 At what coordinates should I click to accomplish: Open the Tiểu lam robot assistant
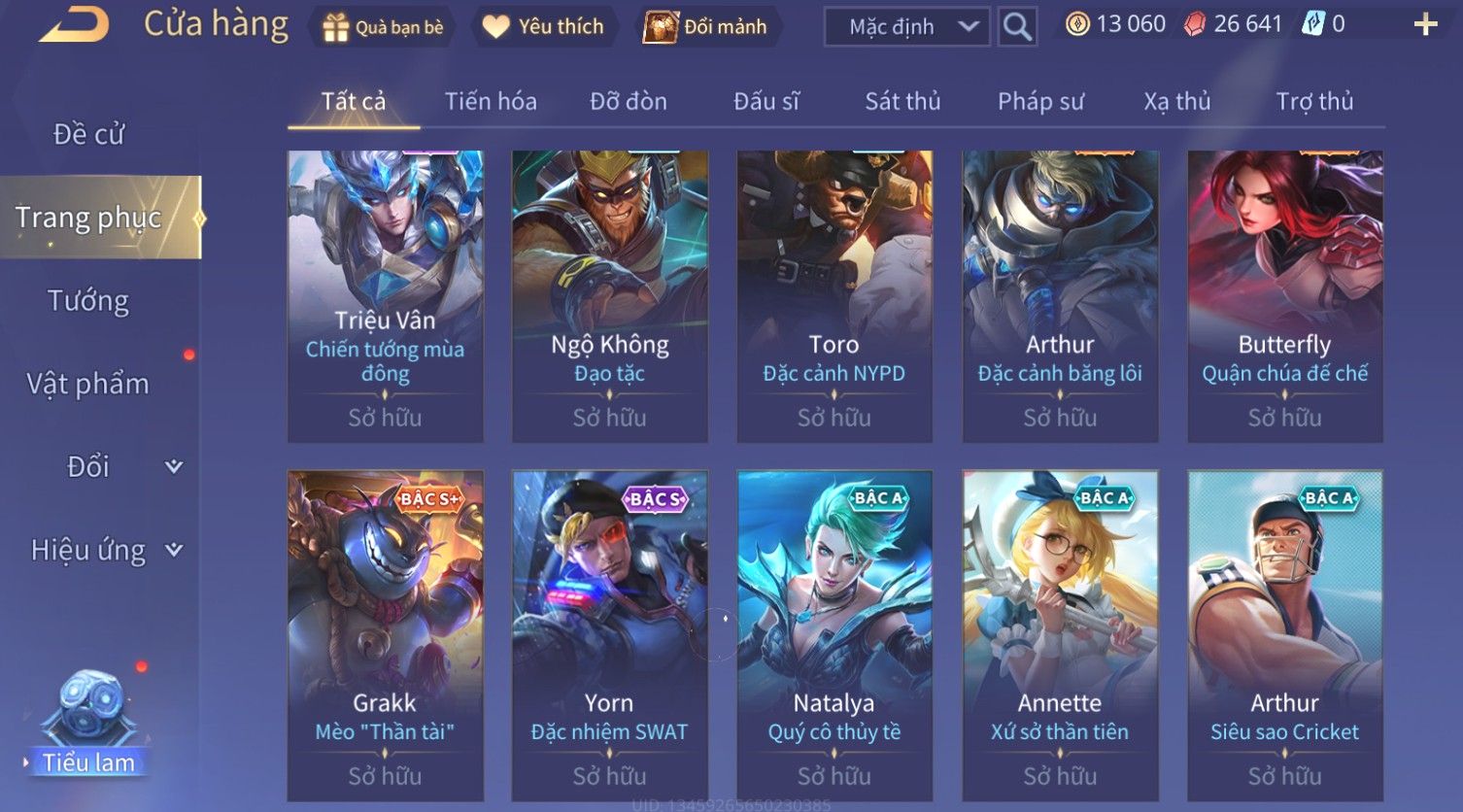pos(87,721)
